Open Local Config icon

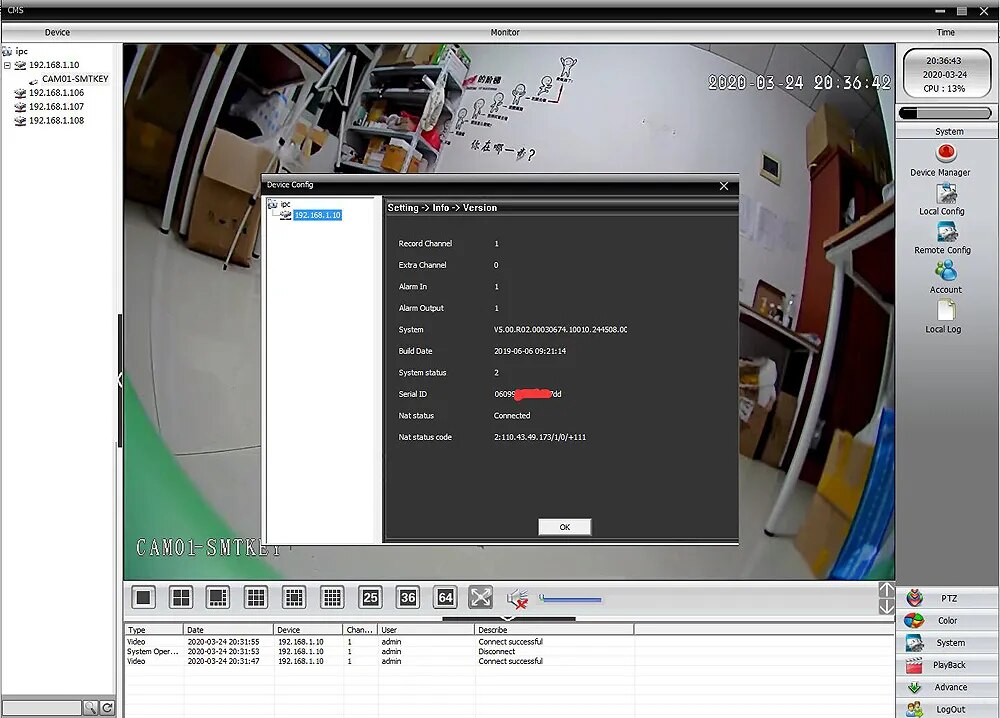(x=946, y=193)
